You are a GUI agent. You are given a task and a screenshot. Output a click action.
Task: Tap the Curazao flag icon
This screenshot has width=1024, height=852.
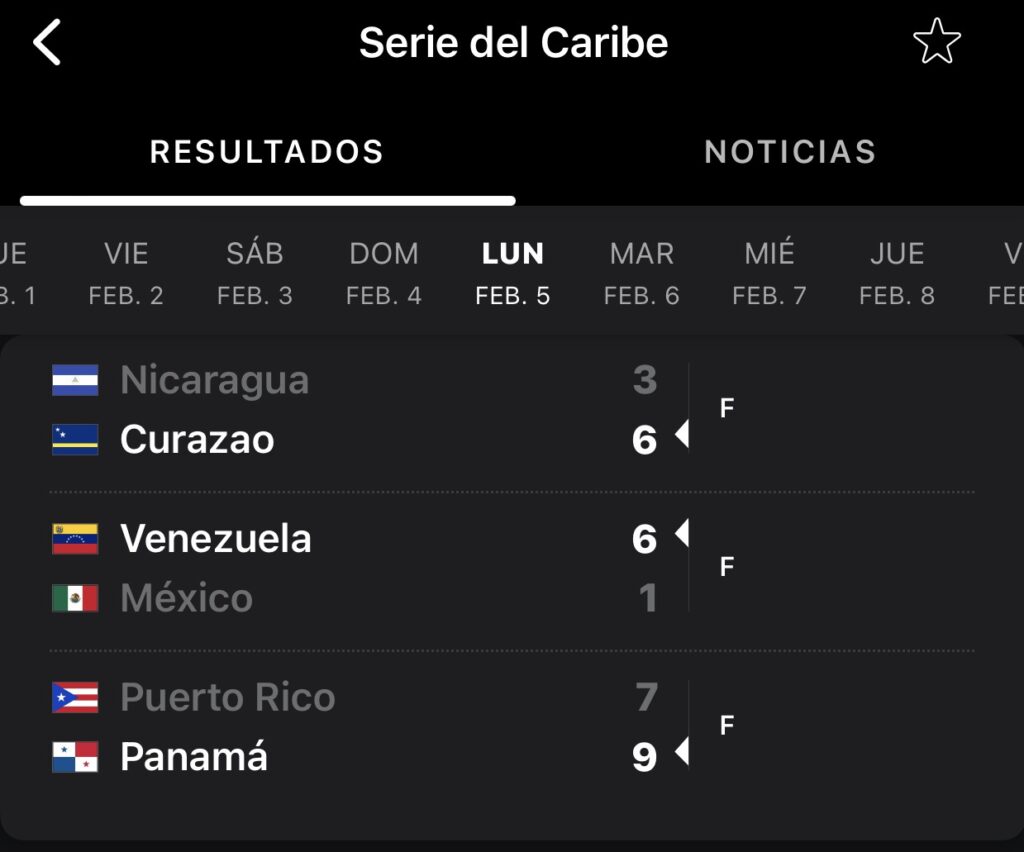pos(75,439)
